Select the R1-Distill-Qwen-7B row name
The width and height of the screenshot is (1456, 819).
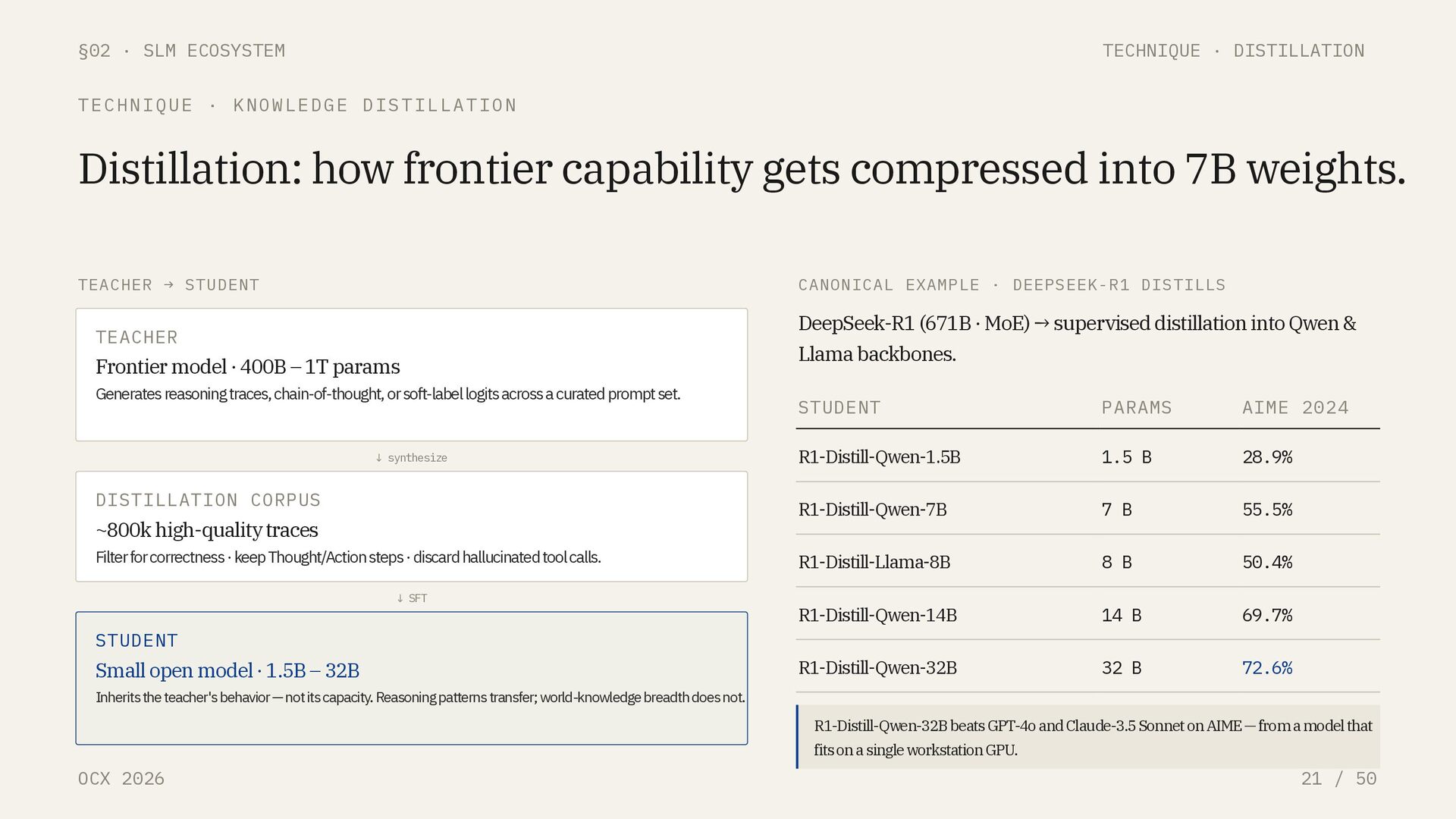tap(872, 510)
